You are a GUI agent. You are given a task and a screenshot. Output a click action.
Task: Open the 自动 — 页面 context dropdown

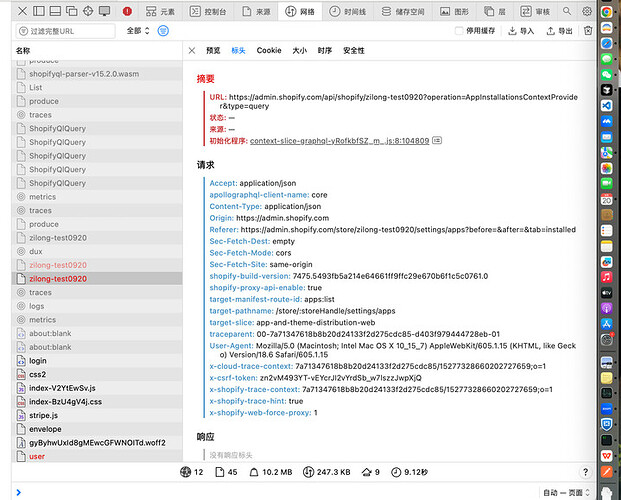click(567, 492)
